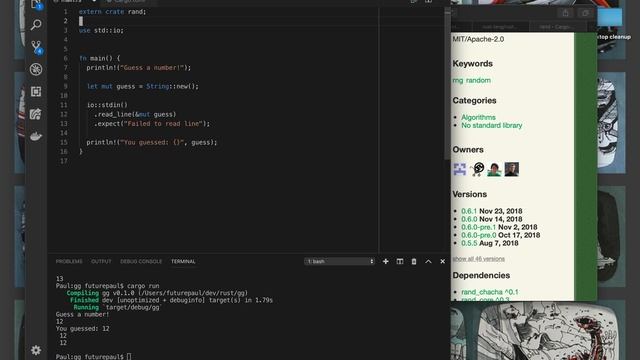Maximize the panel with up chevron
The width and height of the screenshot is (640, 360).
[428, 261]
